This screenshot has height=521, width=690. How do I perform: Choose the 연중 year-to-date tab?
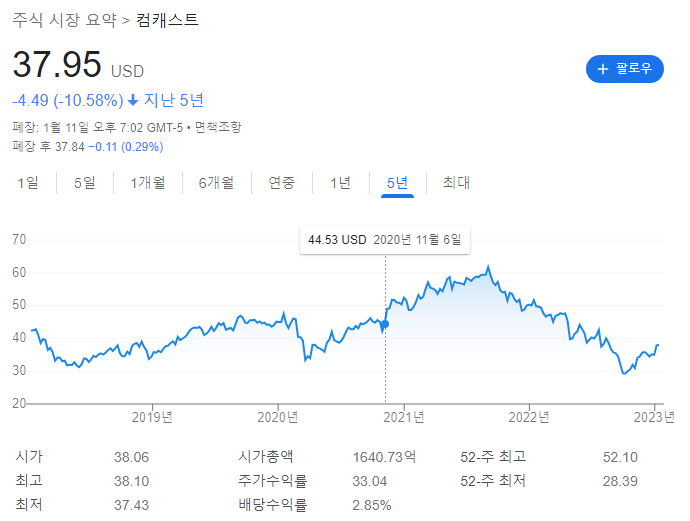click(282, 183)
